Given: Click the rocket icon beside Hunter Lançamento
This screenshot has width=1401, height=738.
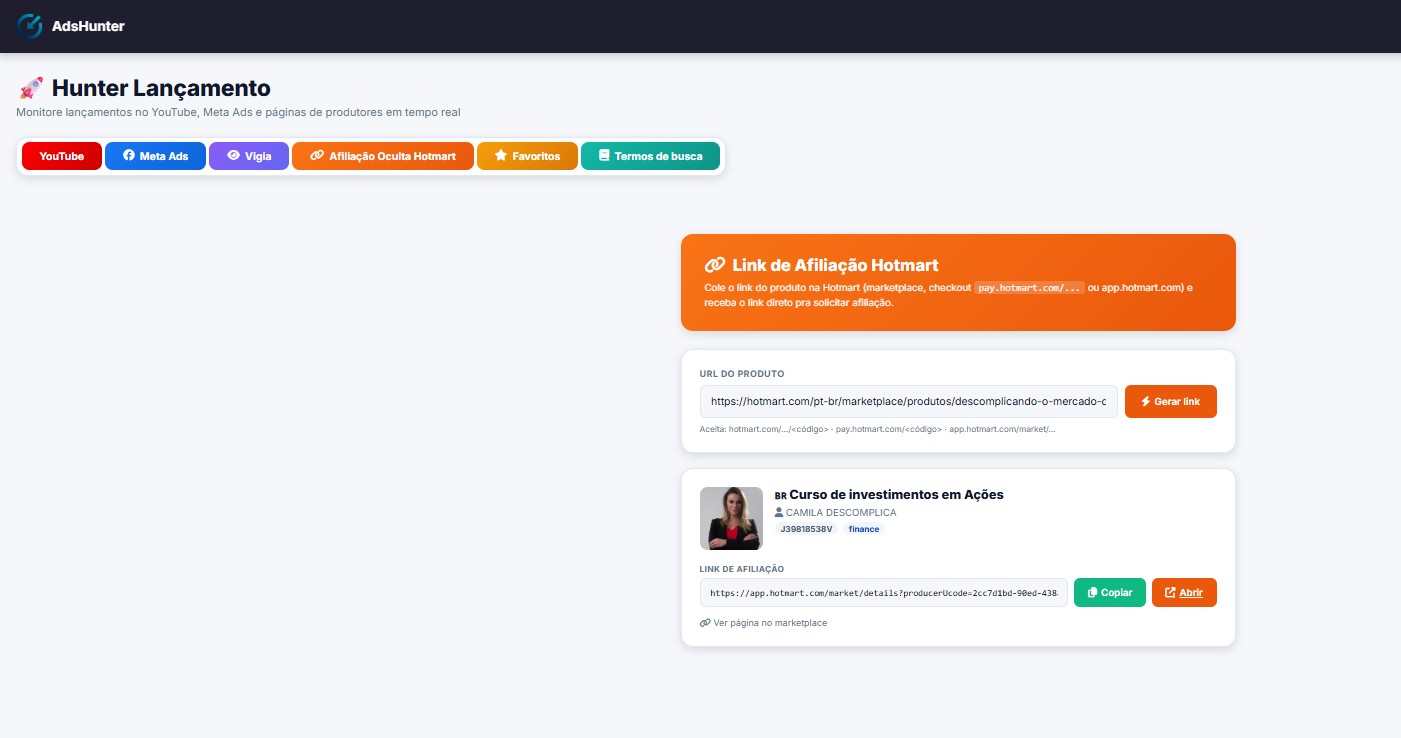Looking at the screenshot, I should [x=31, y=89].
